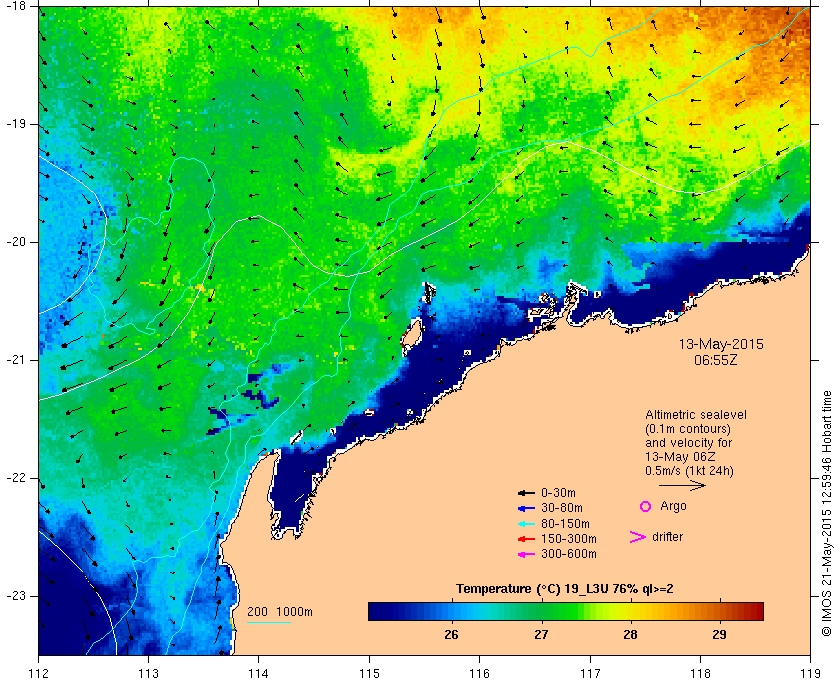Click the time label 06:55Z
Screen dimensions: 840x680
click(x=716, y=360)
